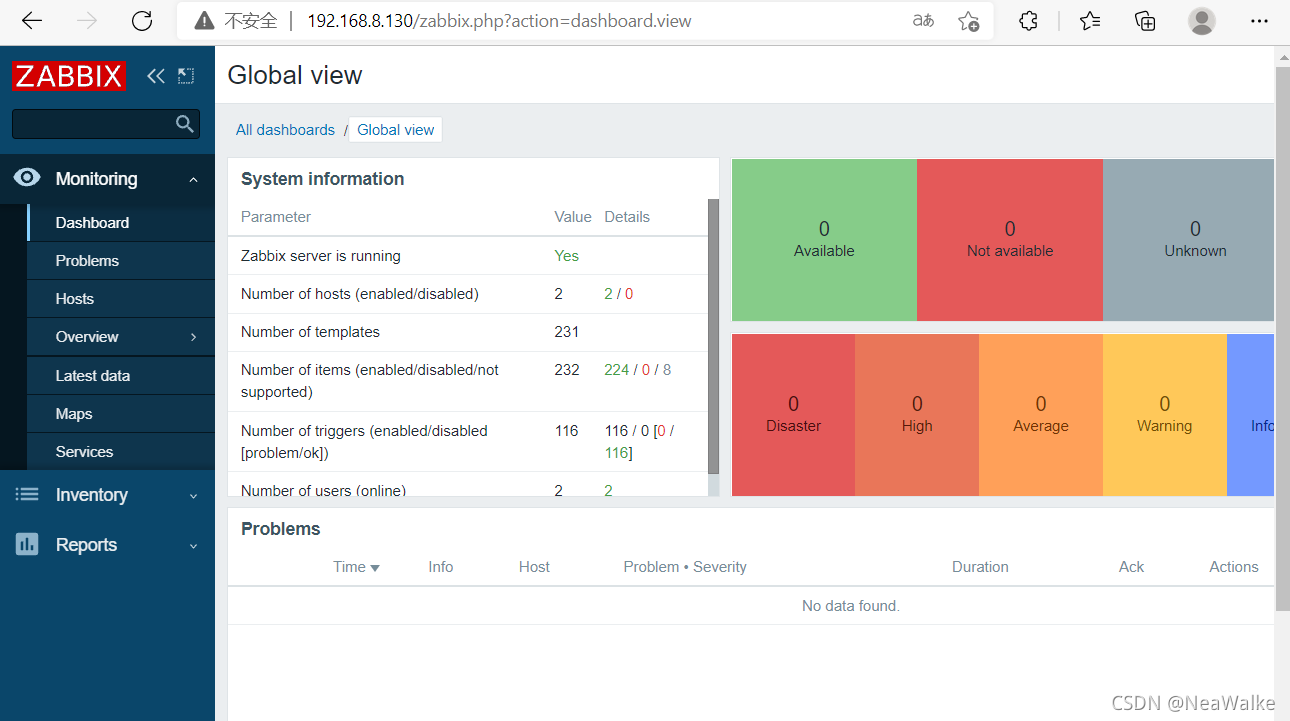Click the templates value '231'
This screenshot has width=1290, height=721.
click(x=567, y=332)
